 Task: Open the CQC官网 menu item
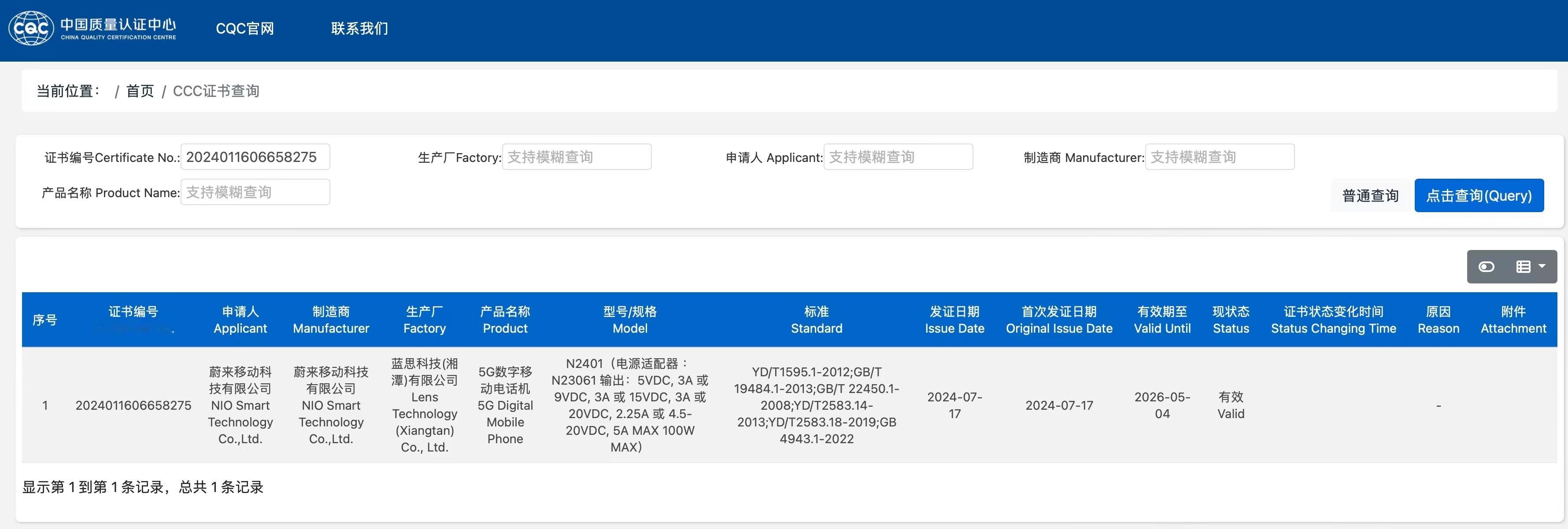point(245,29)
